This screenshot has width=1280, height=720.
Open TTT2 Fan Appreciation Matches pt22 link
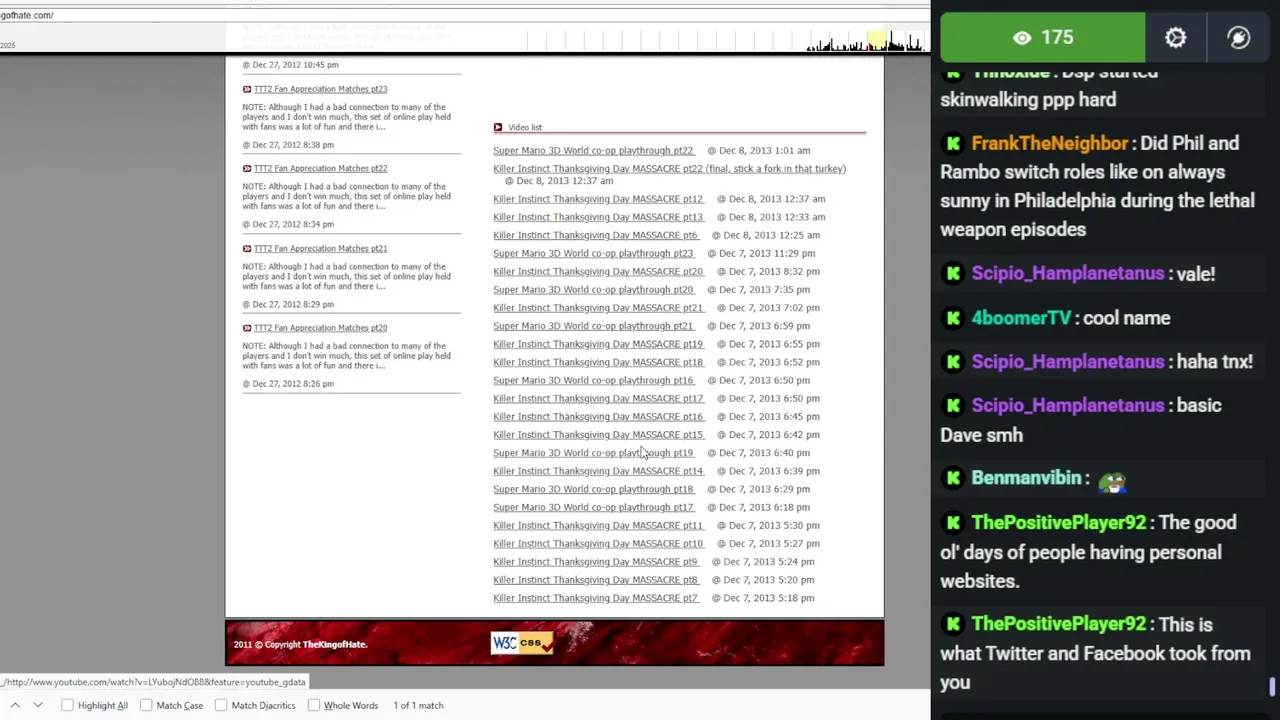click(x=320, y=168)
